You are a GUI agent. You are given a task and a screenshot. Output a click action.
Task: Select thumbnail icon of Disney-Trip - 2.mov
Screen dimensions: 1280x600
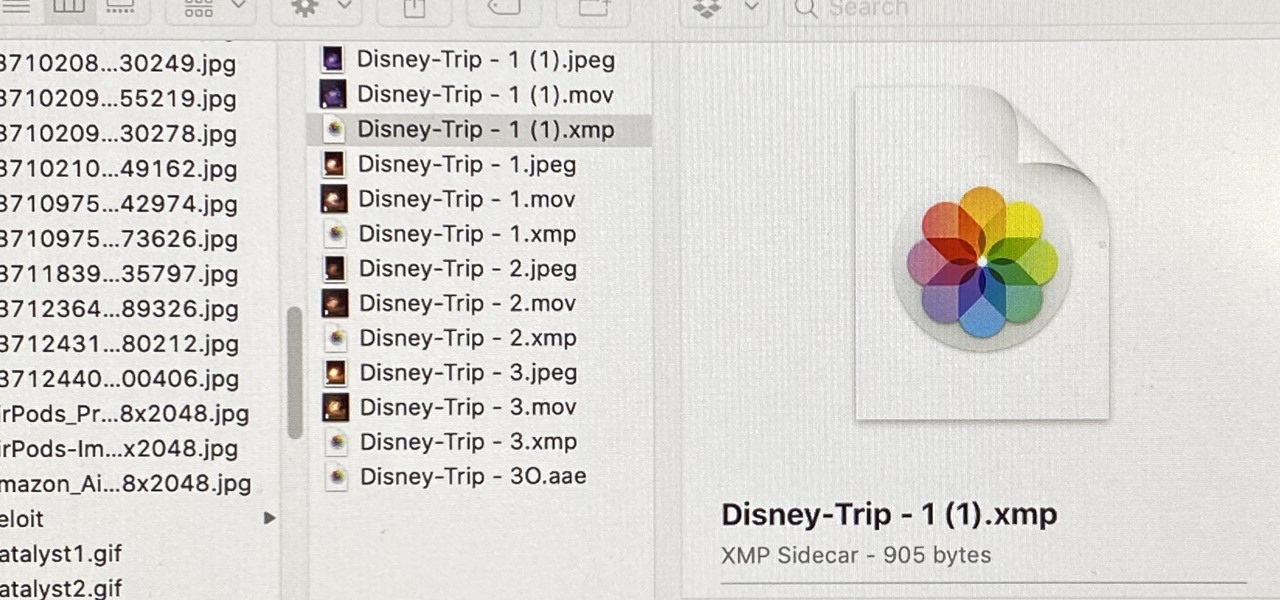tap(335, 303)
